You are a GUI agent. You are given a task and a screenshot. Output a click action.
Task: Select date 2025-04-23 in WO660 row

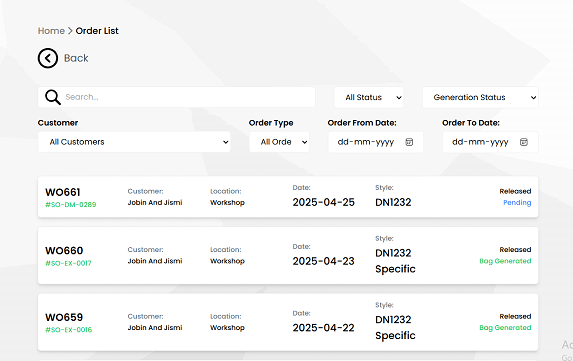tap(323, 261)
